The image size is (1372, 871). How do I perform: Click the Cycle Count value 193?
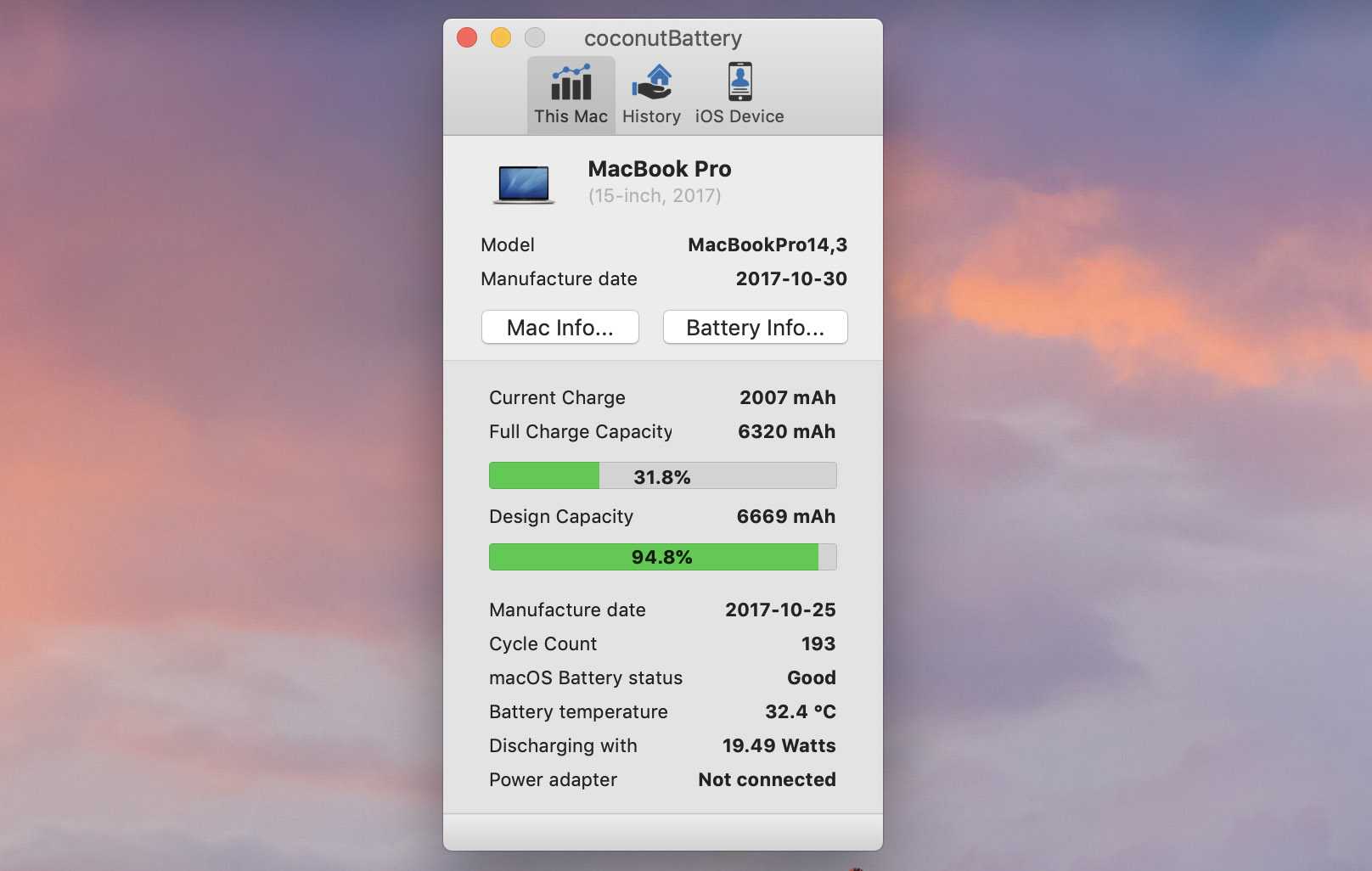coord(818,644)
